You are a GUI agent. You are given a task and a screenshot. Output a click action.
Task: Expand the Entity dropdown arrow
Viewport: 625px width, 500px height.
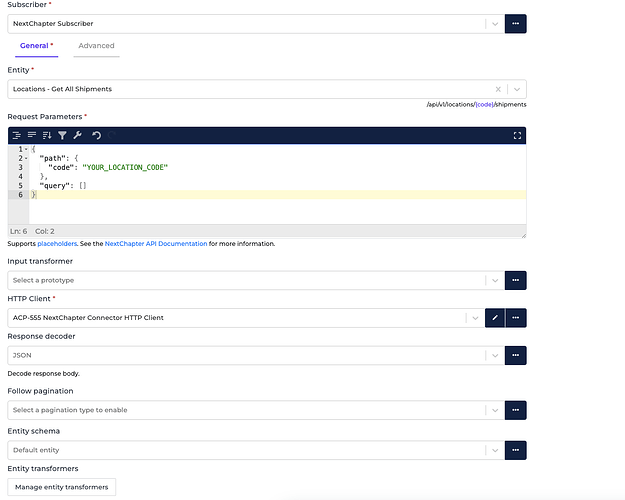point(517,89)
